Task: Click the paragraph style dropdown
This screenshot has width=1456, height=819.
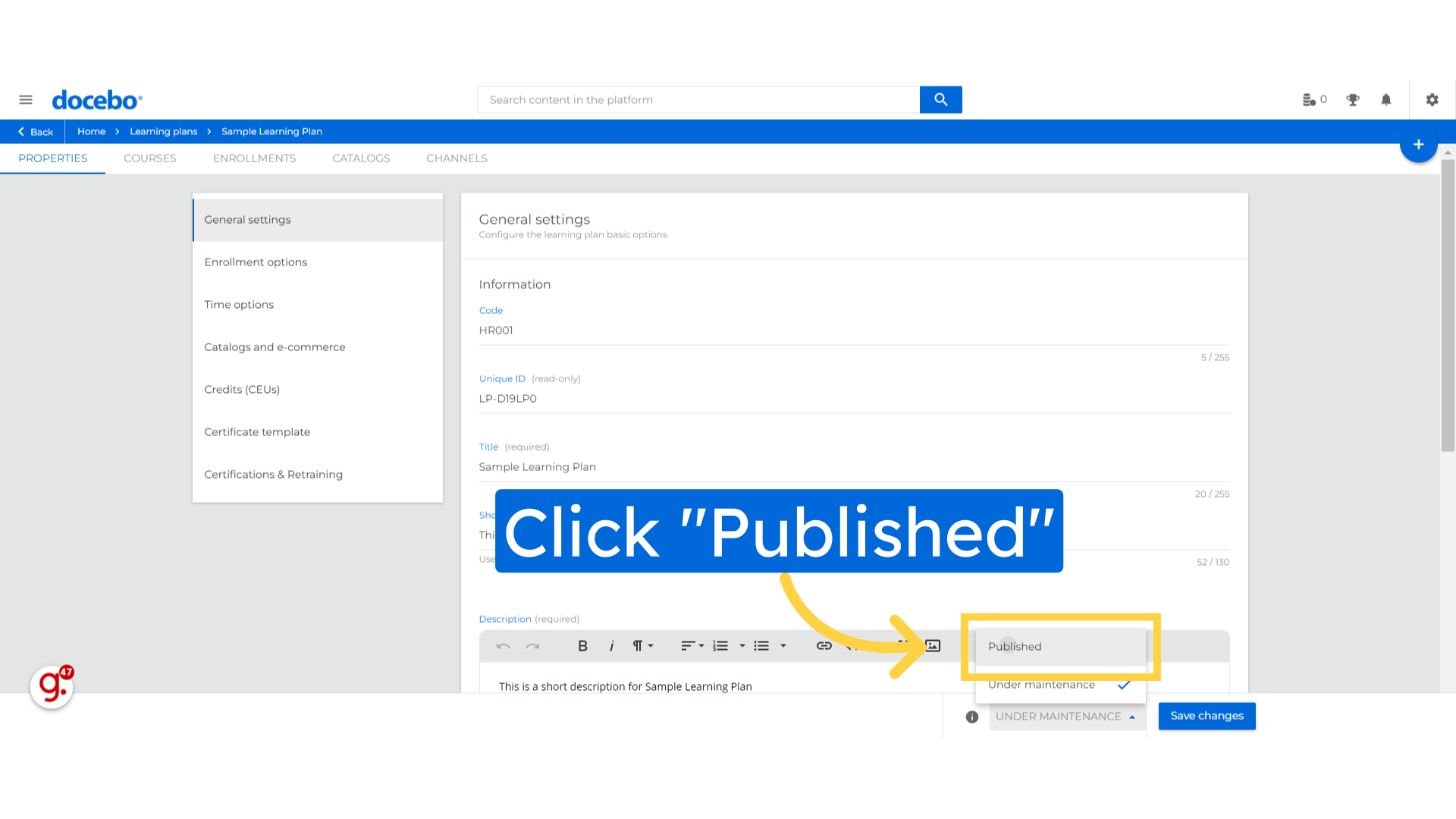Action: 642,645
